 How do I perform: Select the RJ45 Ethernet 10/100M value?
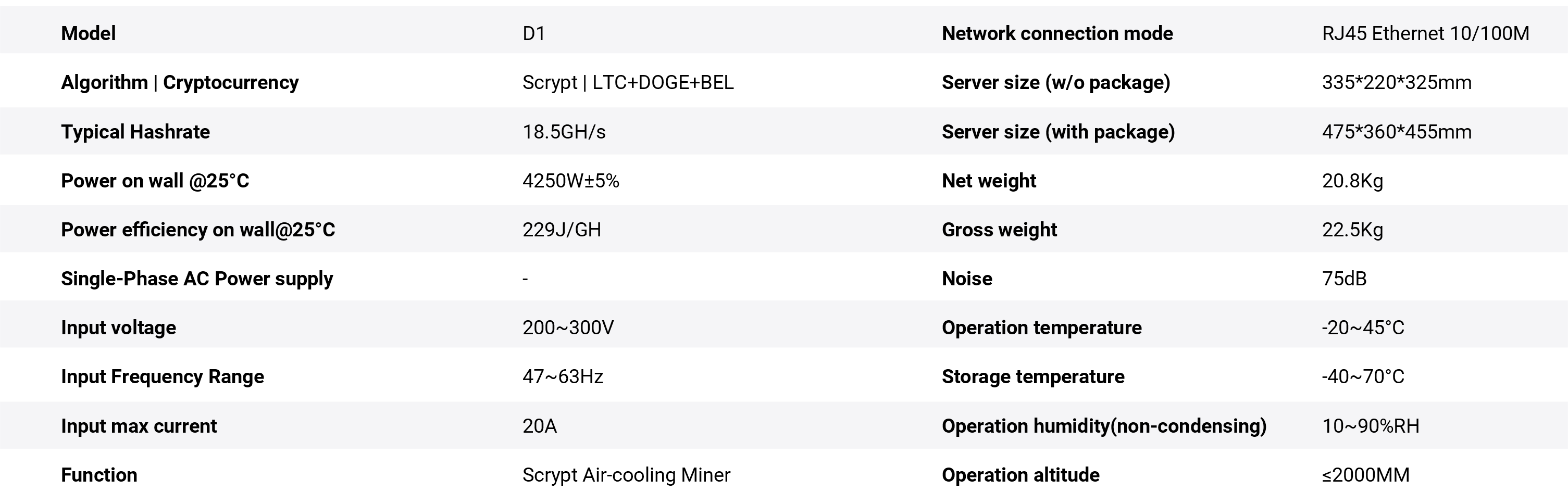[x=1425, y=33]
